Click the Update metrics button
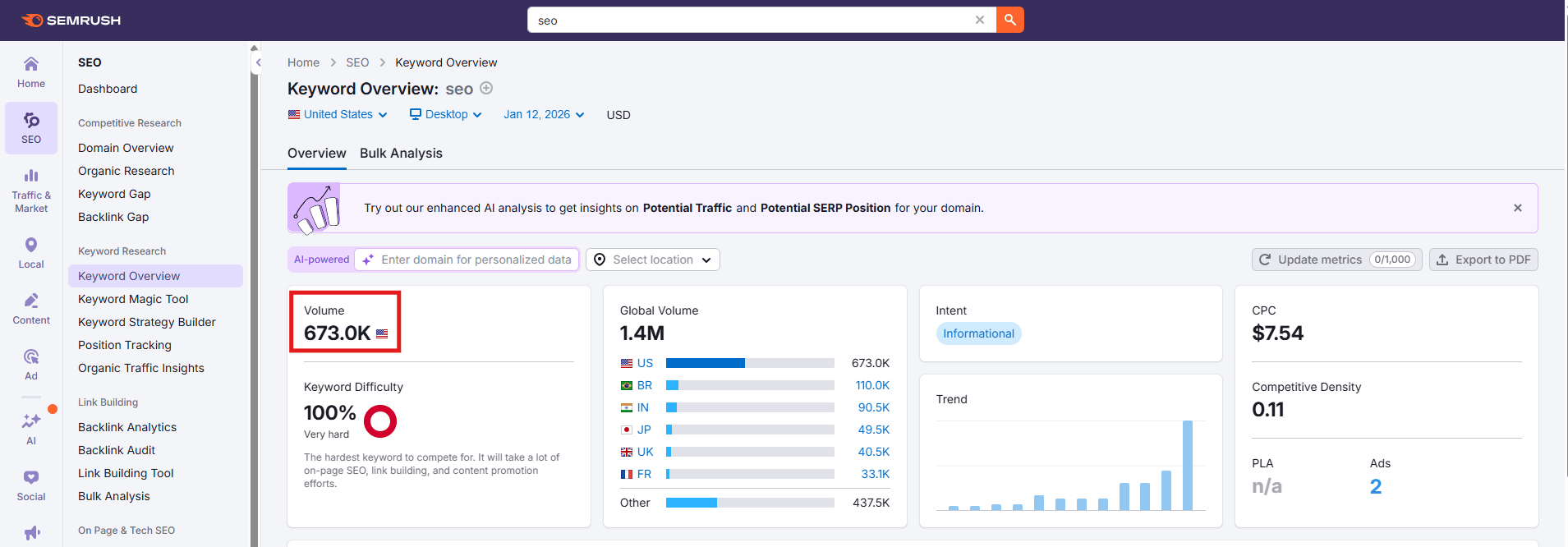This screenshot has height=547, width=1568. tap(1337, 260)
